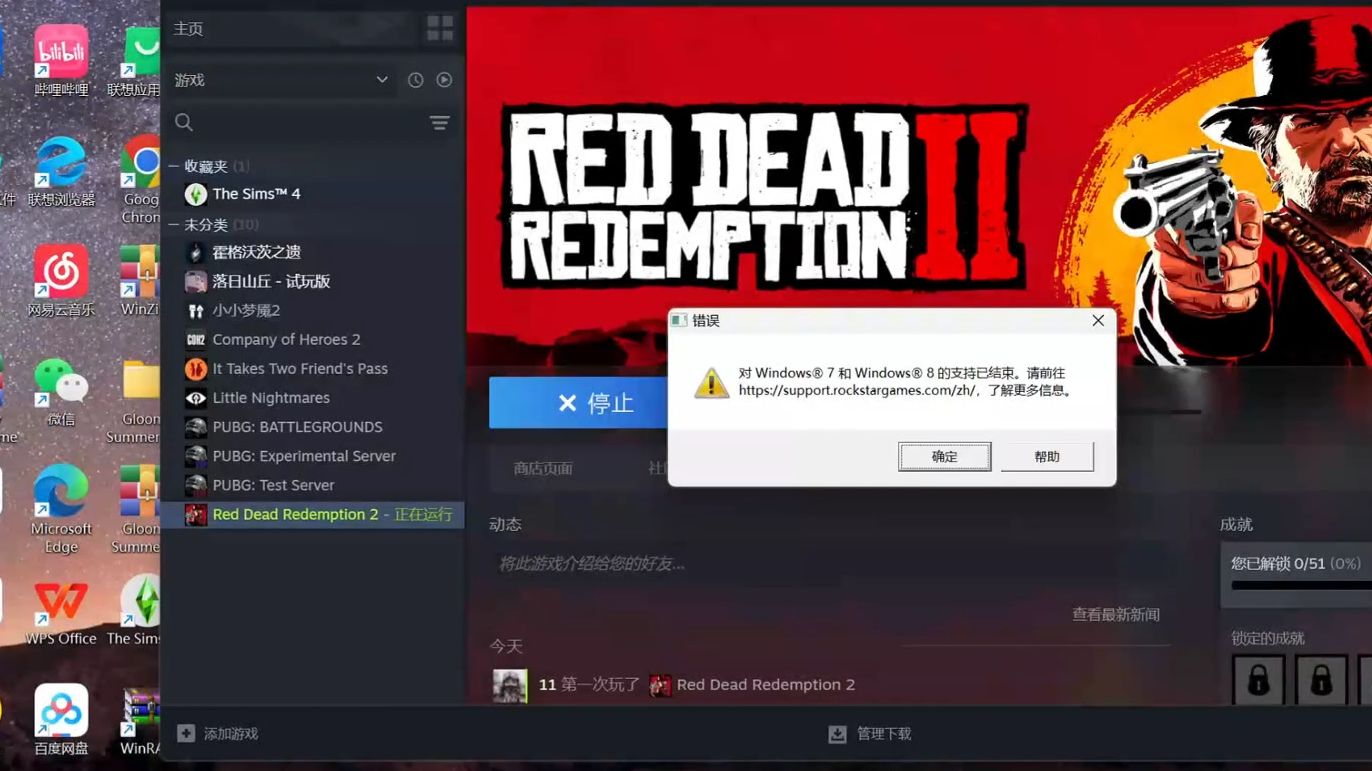Close the 错误 dialog with X

pos(1098,320)
